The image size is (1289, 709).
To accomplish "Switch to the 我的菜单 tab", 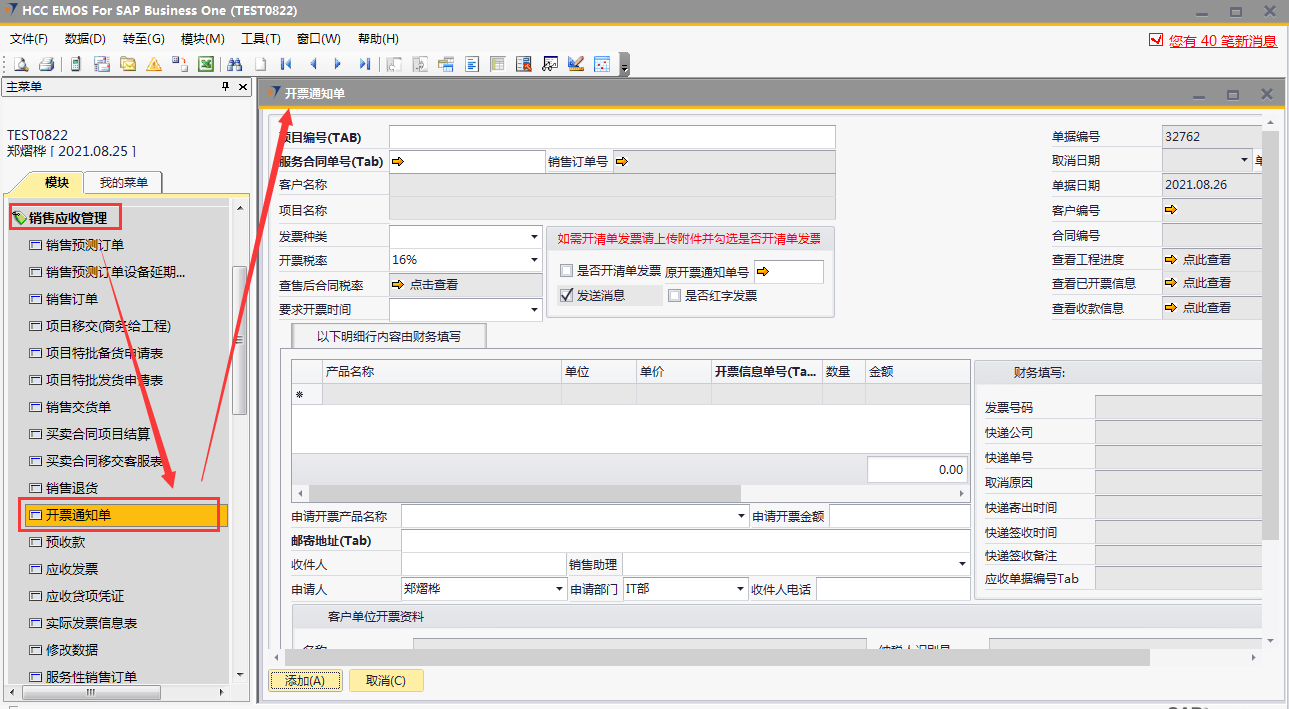I will [123, 182].
